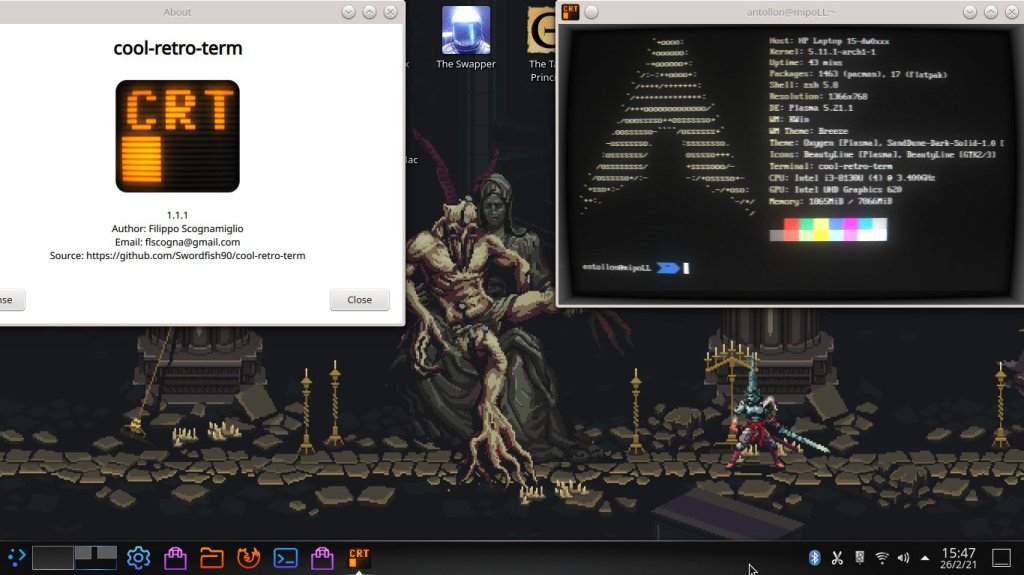Open System Settings from the taskbar
Screen dimensions: 1024x575
coord(138,557)
